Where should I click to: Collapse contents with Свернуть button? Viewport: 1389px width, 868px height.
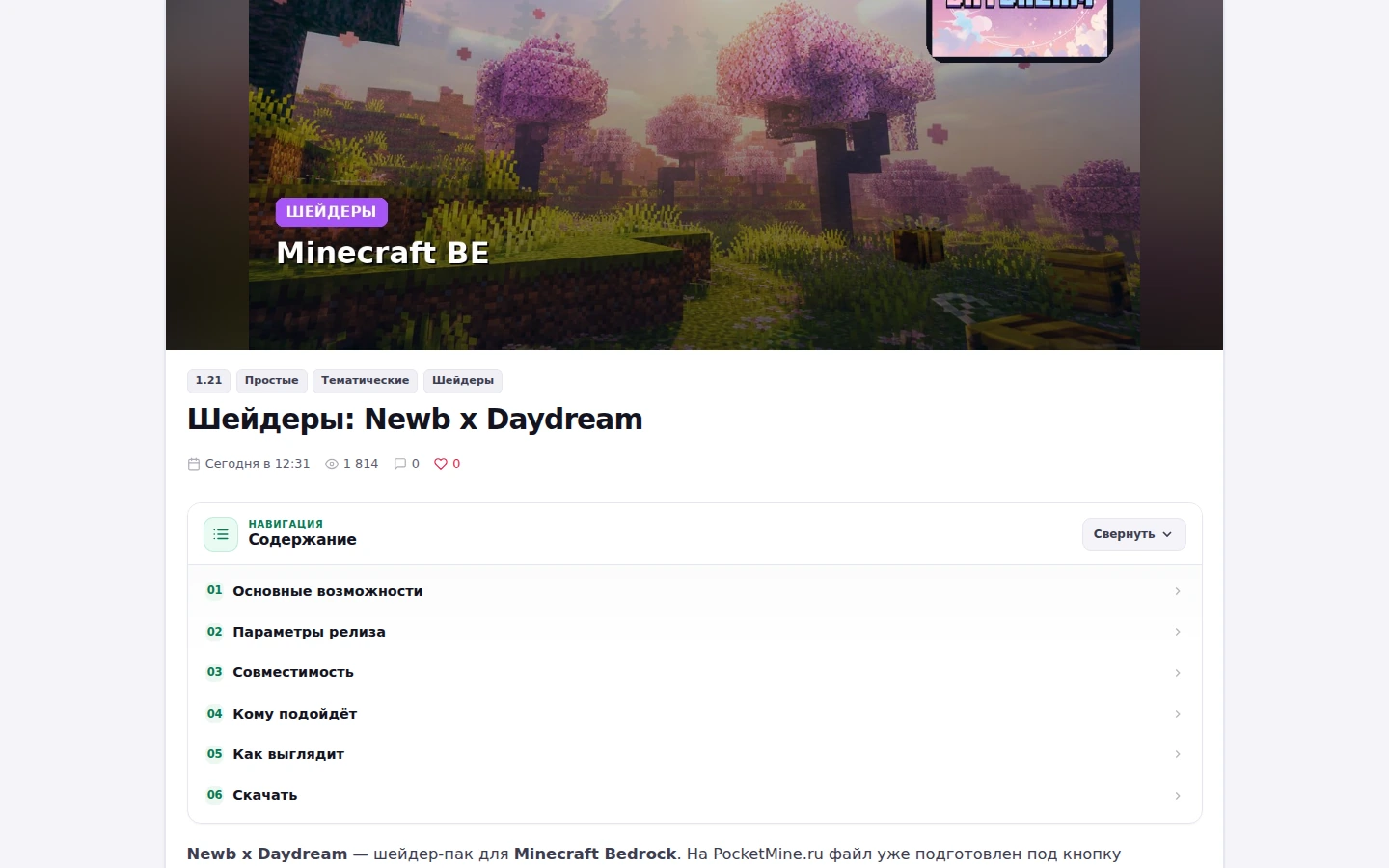coord(1133,534)
